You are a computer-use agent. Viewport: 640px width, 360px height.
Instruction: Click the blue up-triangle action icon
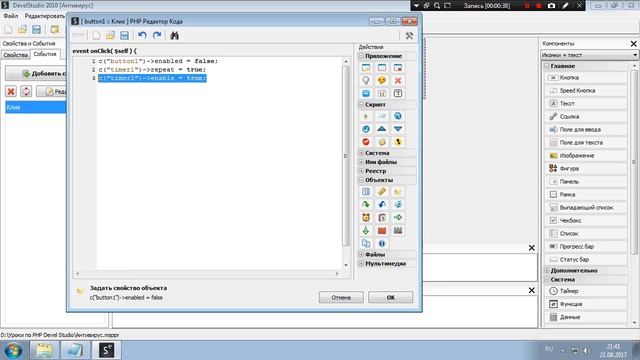point(382,129)
